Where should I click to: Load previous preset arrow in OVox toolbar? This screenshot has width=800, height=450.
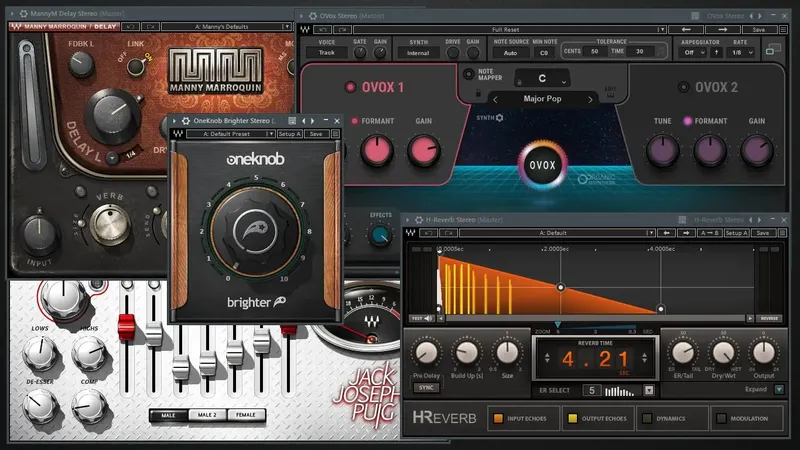click(686, 30)
